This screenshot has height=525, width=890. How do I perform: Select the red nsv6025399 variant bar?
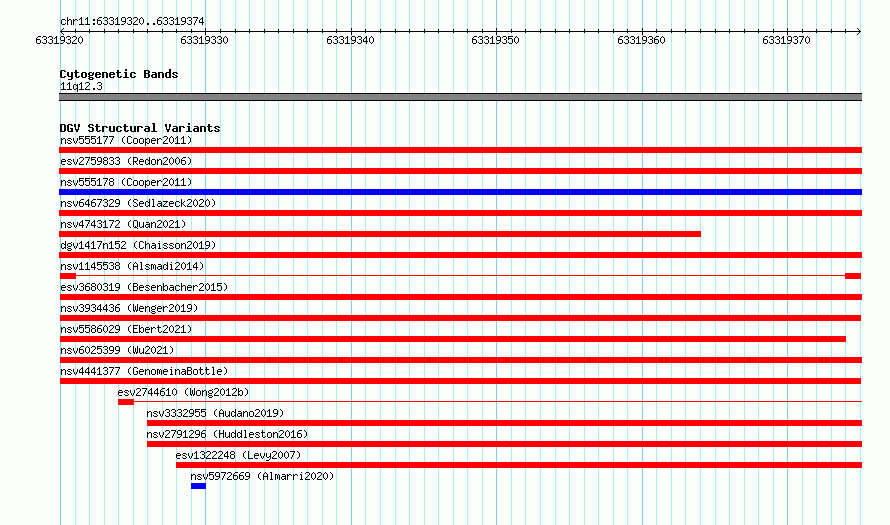pyautogui.click(x=460, y=360)
